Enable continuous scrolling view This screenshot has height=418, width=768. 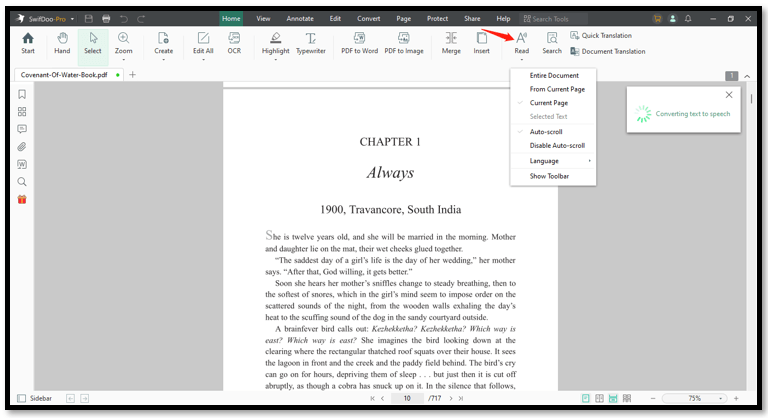pos(613,398)
